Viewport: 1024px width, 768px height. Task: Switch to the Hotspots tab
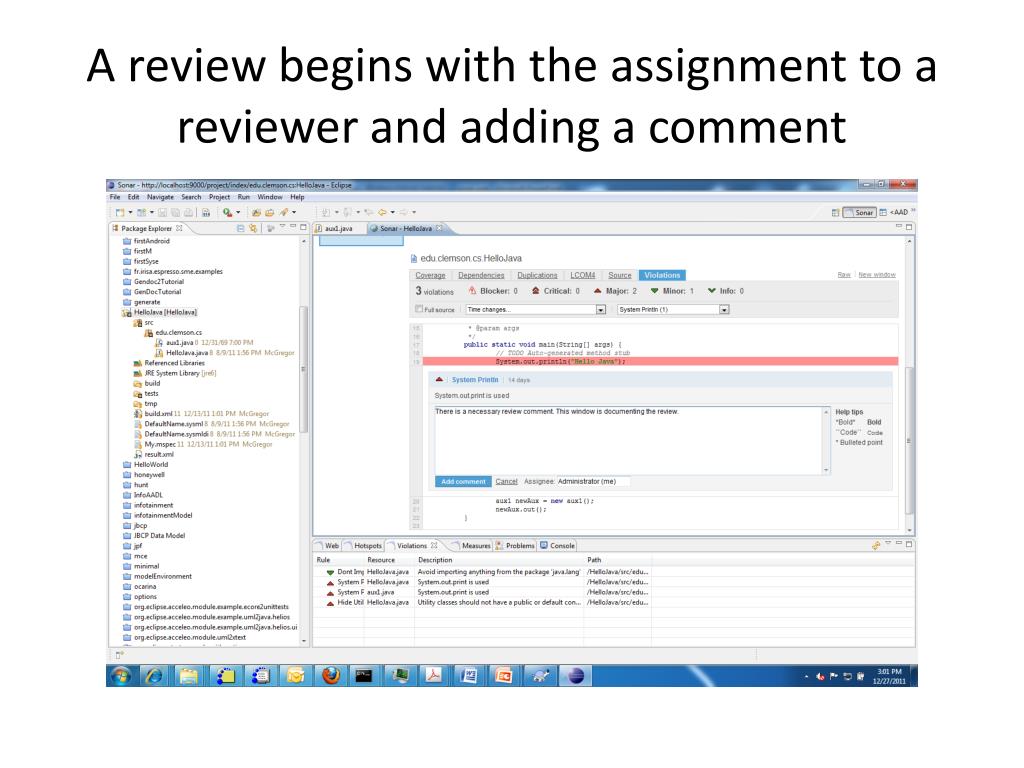point(365,545)
